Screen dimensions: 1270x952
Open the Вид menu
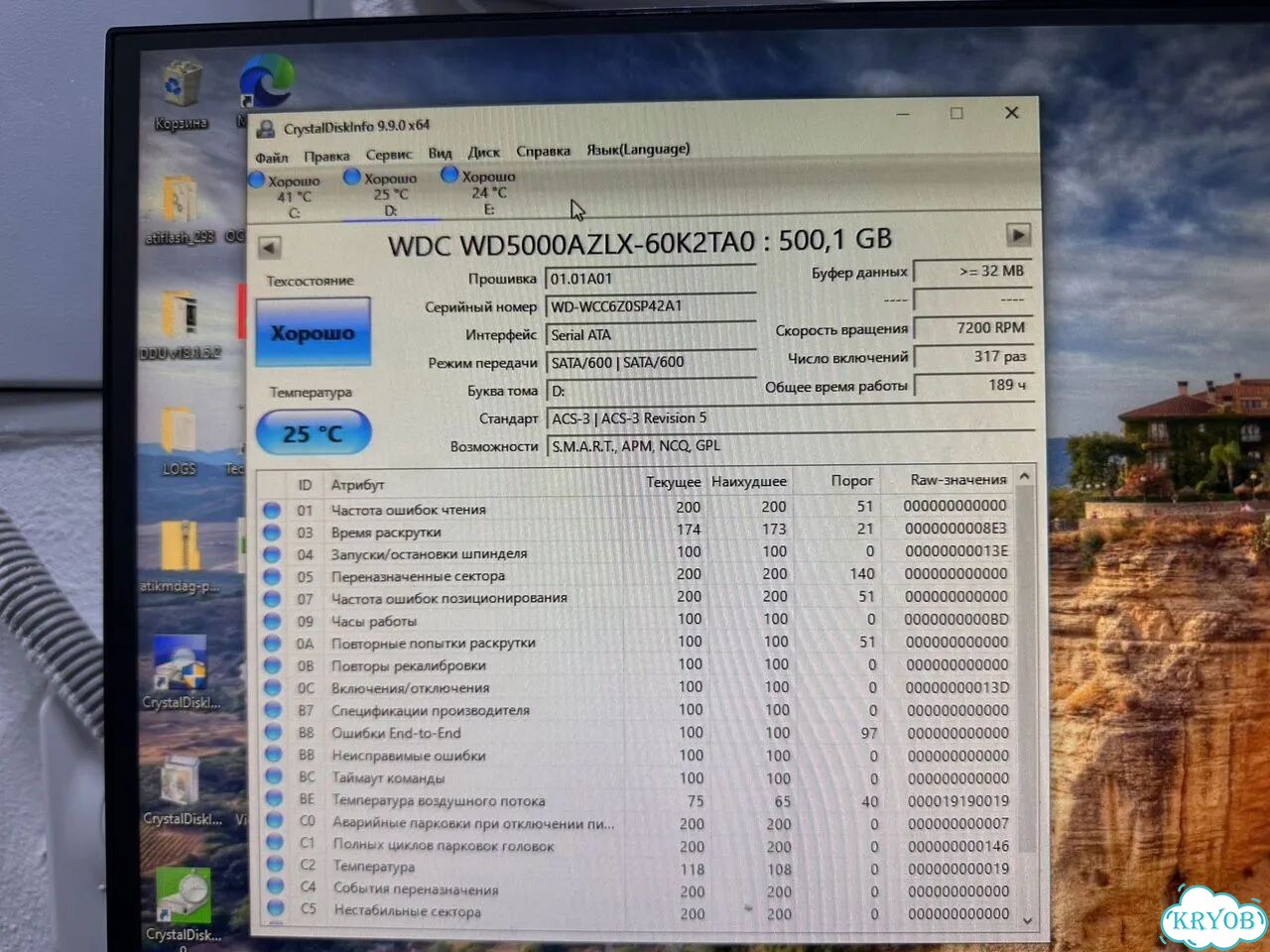[440, 154]
